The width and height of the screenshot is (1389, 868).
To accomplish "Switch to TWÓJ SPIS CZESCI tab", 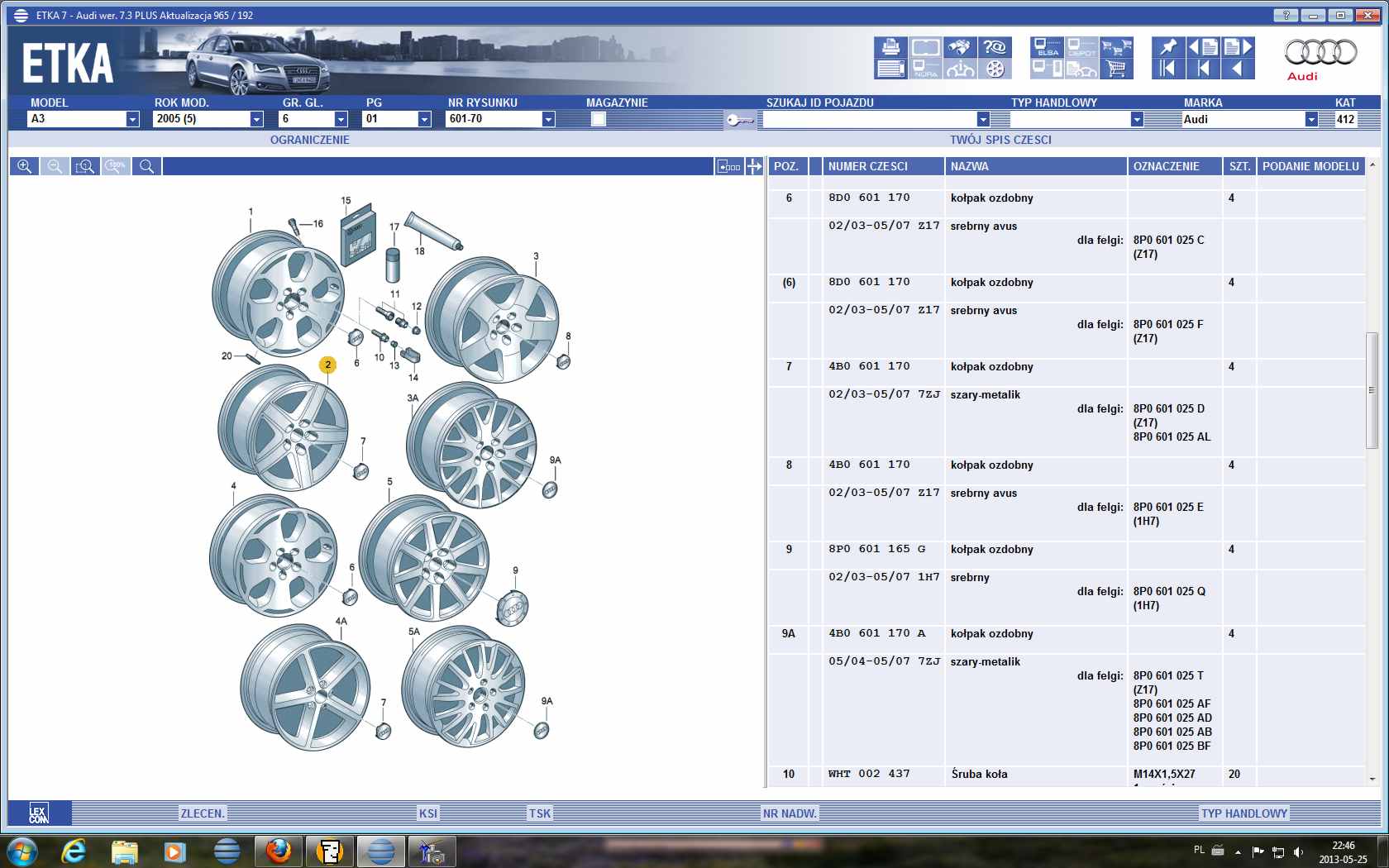I will click(1000, 140).
